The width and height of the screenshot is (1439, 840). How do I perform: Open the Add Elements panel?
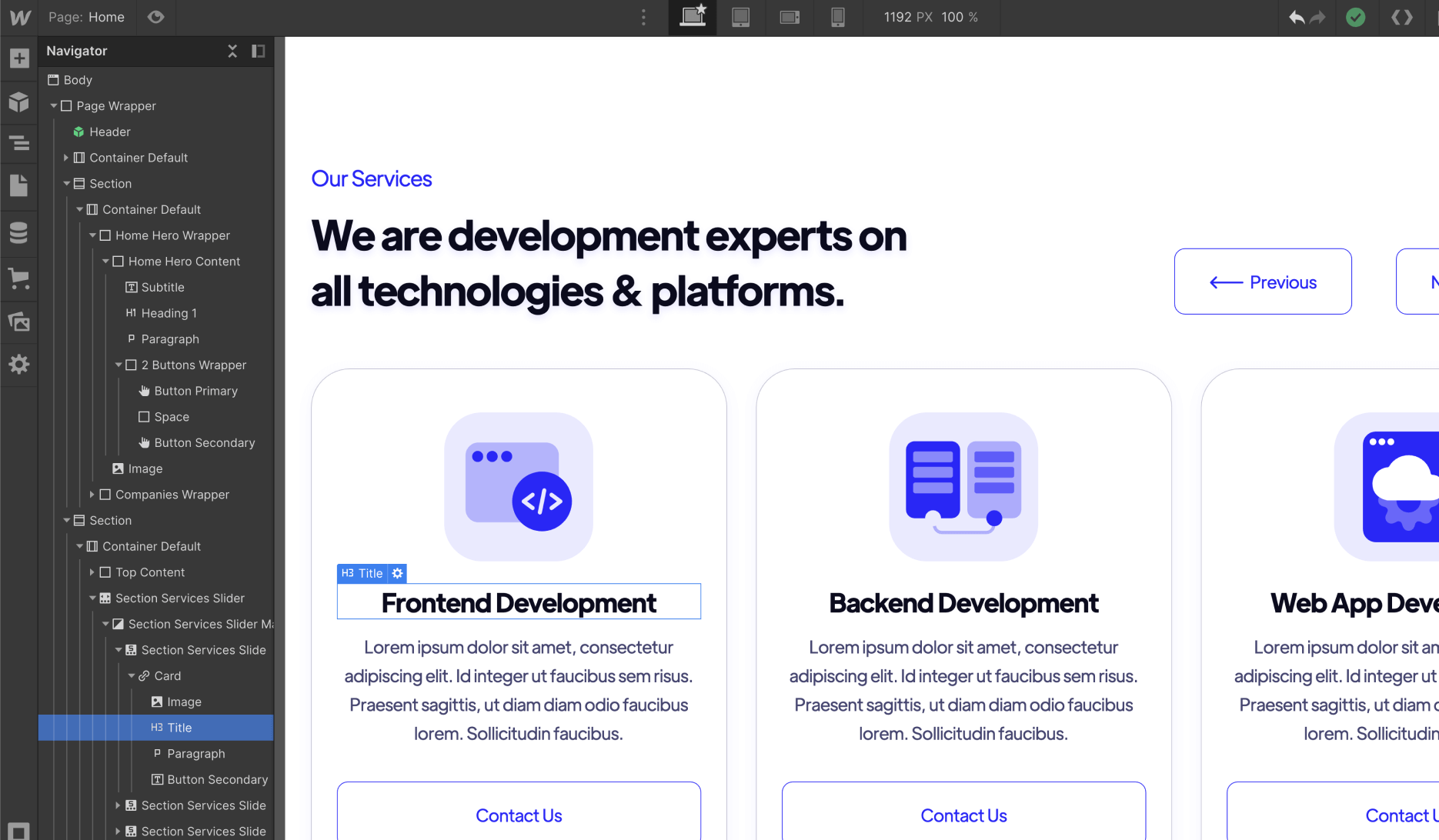pyautogui.click(x=18, y=57)
